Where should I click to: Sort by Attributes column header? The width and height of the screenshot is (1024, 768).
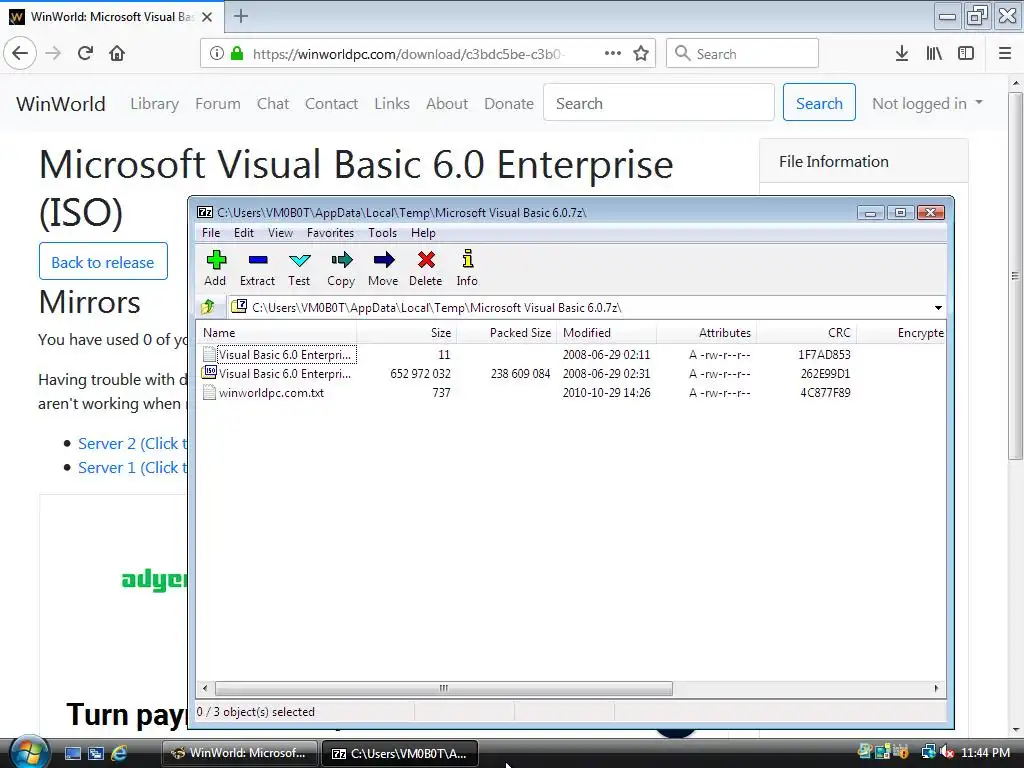click(707, 332)
